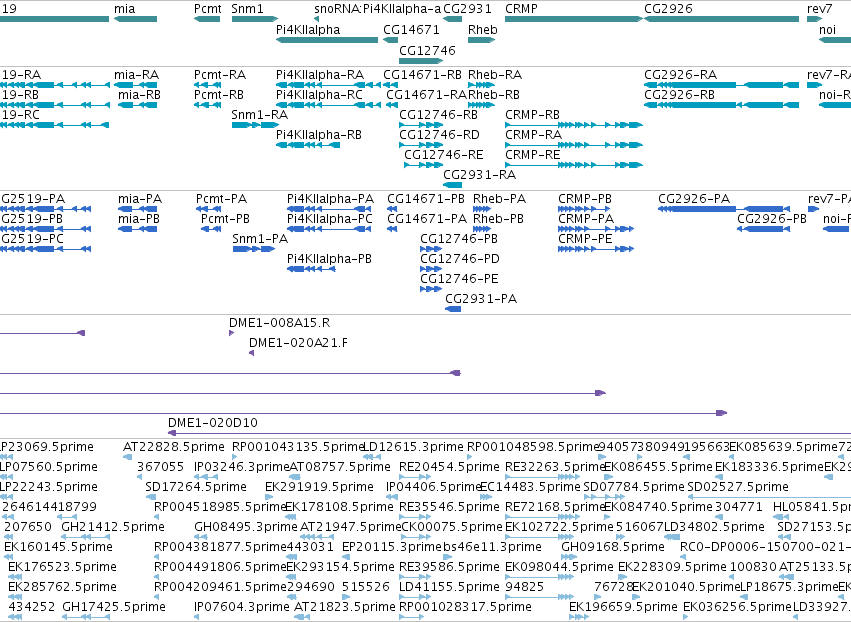The width and height of the screenshot is (851, 622).
Task: Click the noi gene feature
Action: (835, 40)
